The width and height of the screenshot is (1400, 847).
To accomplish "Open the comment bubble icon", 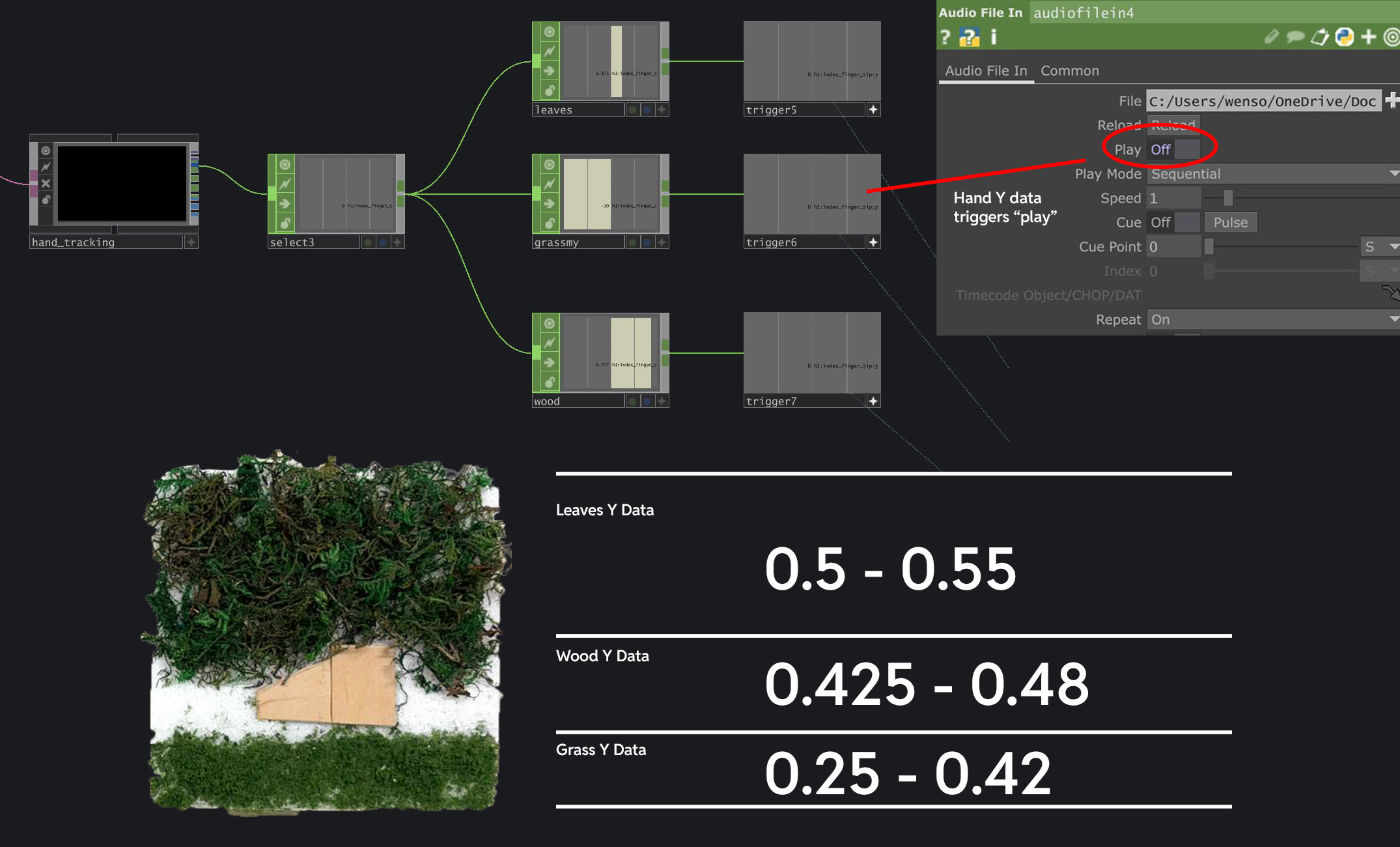I will click(x=1295, y=37).
